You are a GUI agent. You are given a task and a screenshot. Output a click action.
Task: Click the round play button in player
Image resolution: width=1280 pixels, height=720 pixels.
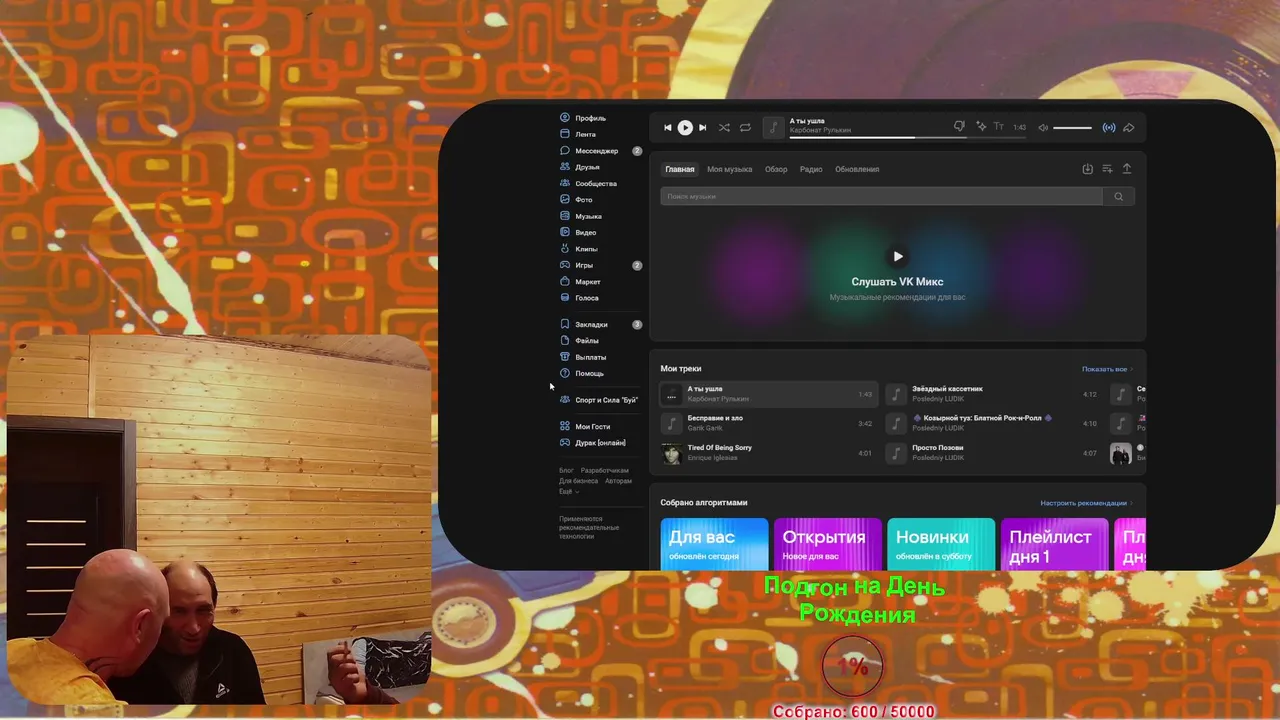pos(685,128)
